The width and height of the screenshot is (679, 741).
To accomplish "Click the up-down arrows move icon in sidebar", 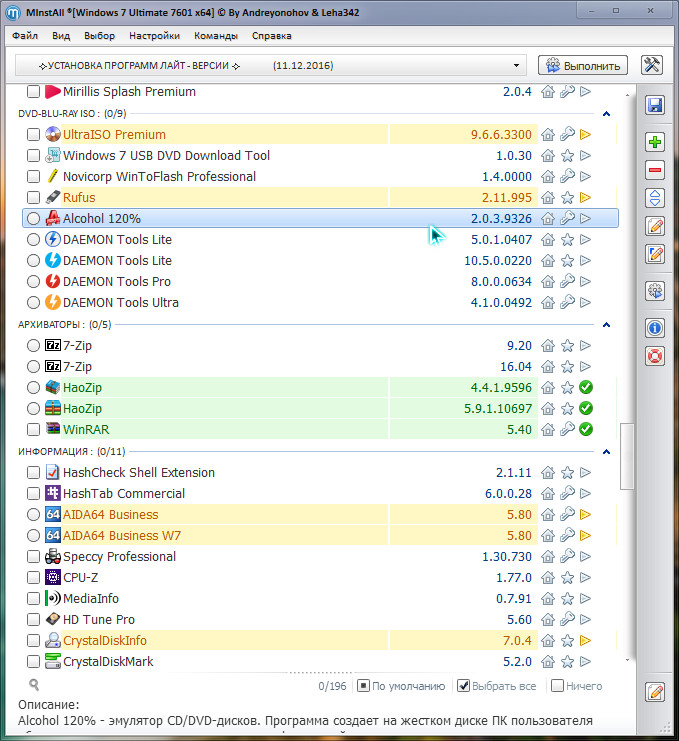I will pos(655,198).
